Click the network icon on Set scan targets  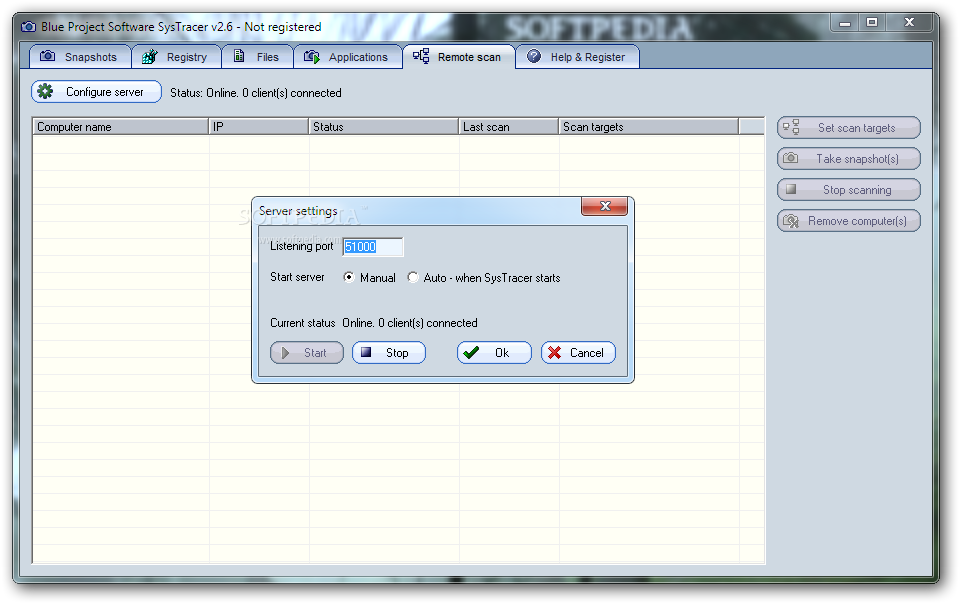(791, 127)
